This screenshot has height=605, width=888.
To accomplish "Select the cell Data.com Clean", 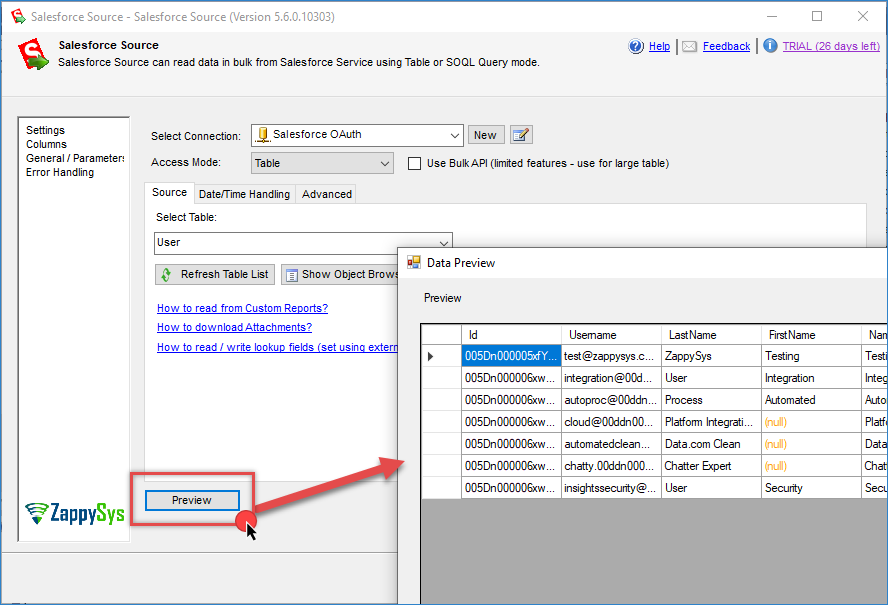I will [711, 445].
